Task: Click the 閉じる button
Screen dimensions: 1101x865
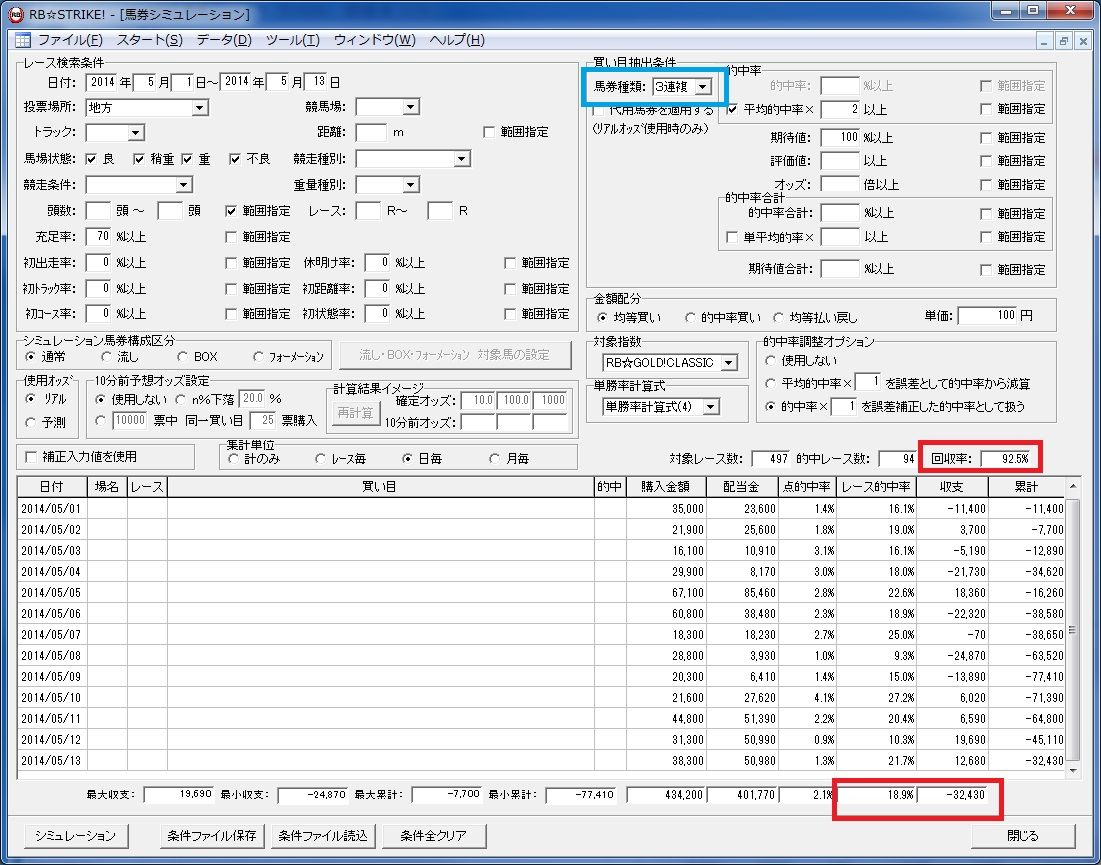Action: tap(1022, 836)
